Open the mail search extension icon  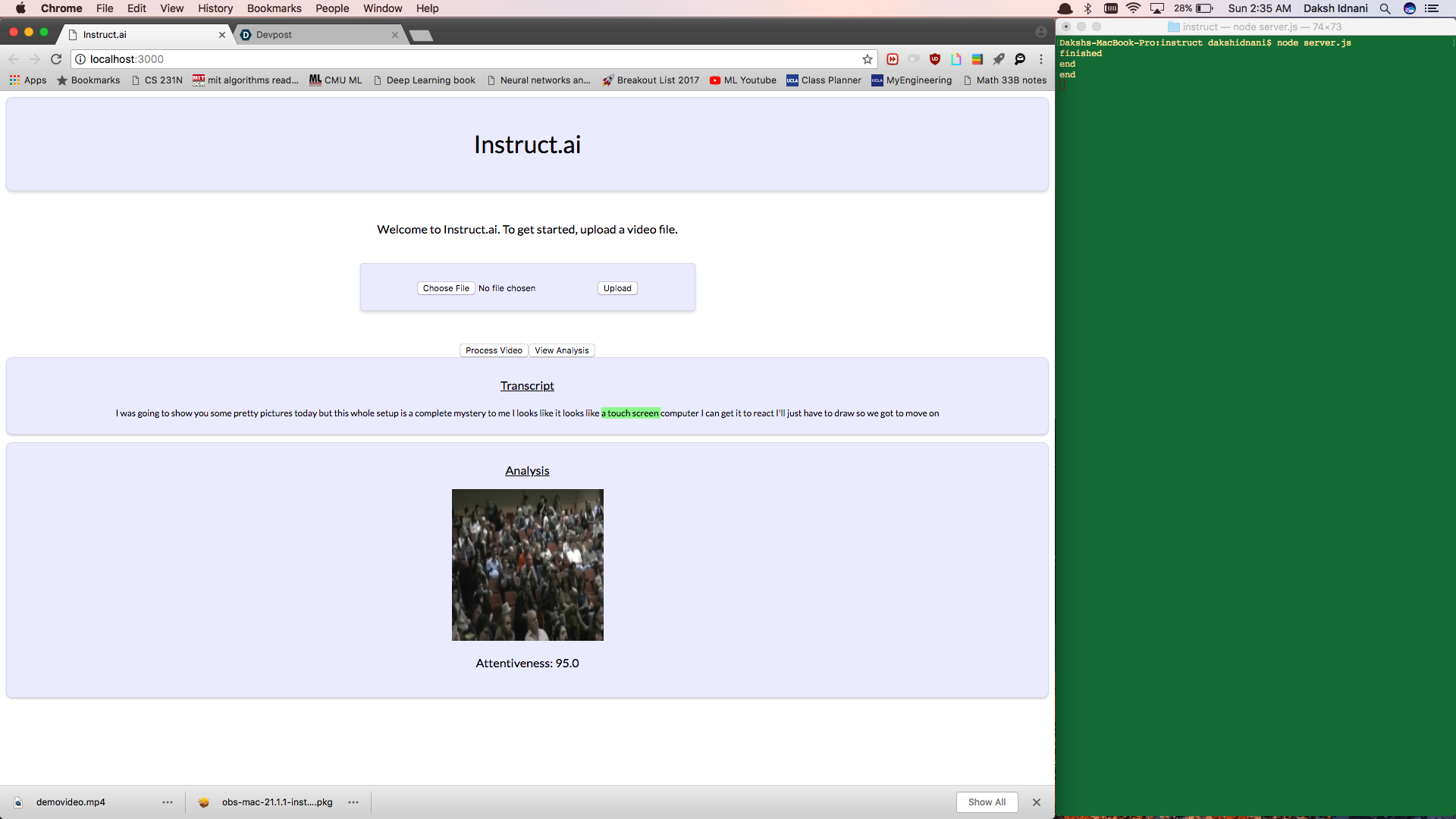(1020, 59)
